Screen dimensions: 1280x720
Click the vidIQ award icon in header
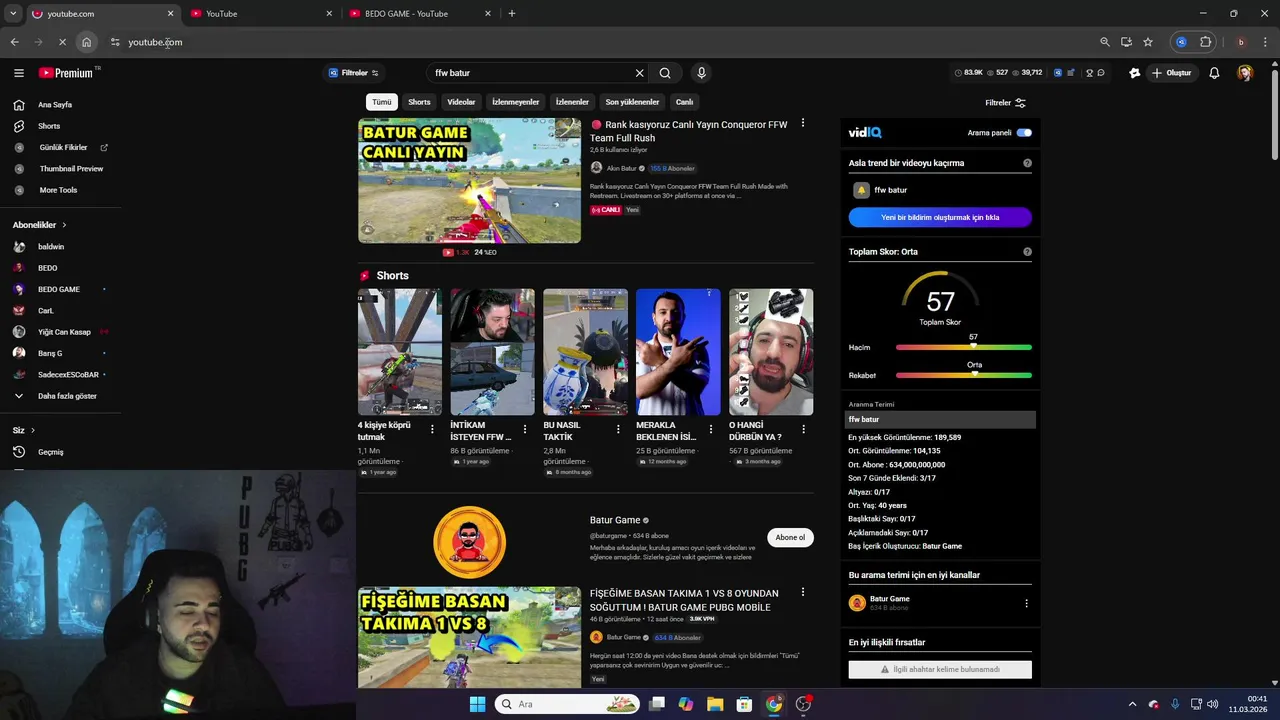click(1089, 73)
